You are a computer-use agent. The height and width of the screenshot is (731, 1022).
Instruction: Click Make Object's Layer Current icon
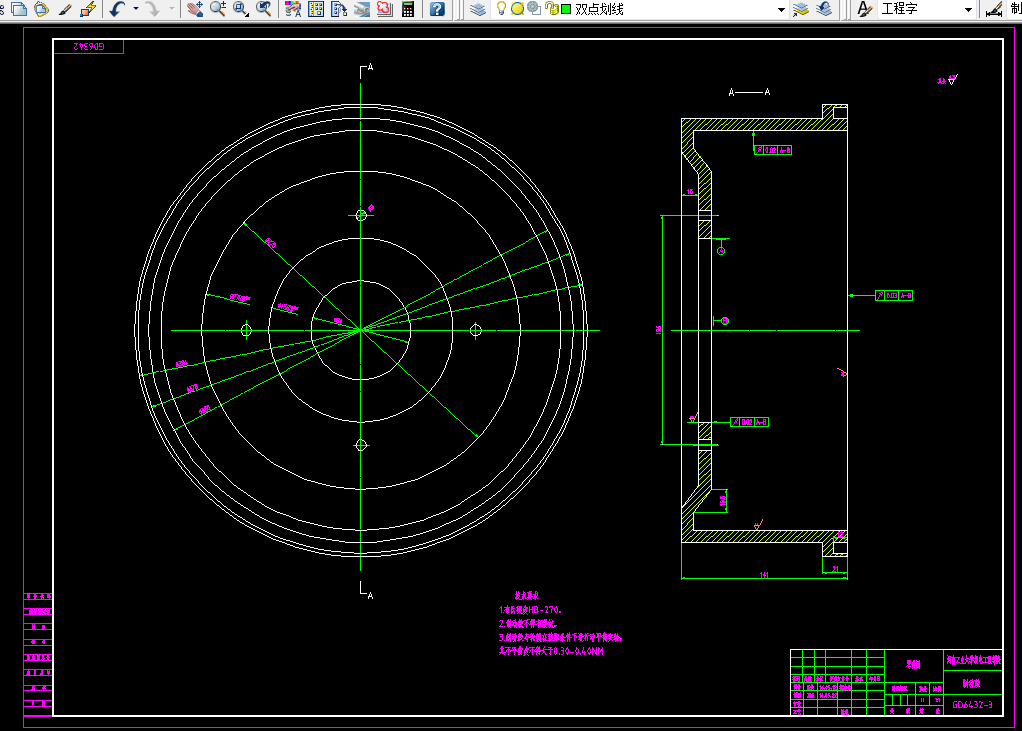[801, 9]
